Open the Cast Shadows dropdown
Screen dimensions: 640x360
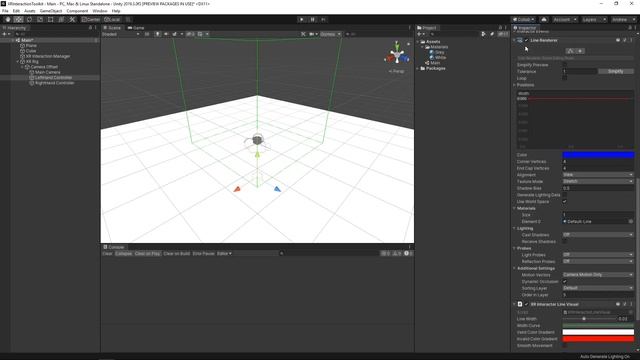pyautogui.click(x=598, y=235)
